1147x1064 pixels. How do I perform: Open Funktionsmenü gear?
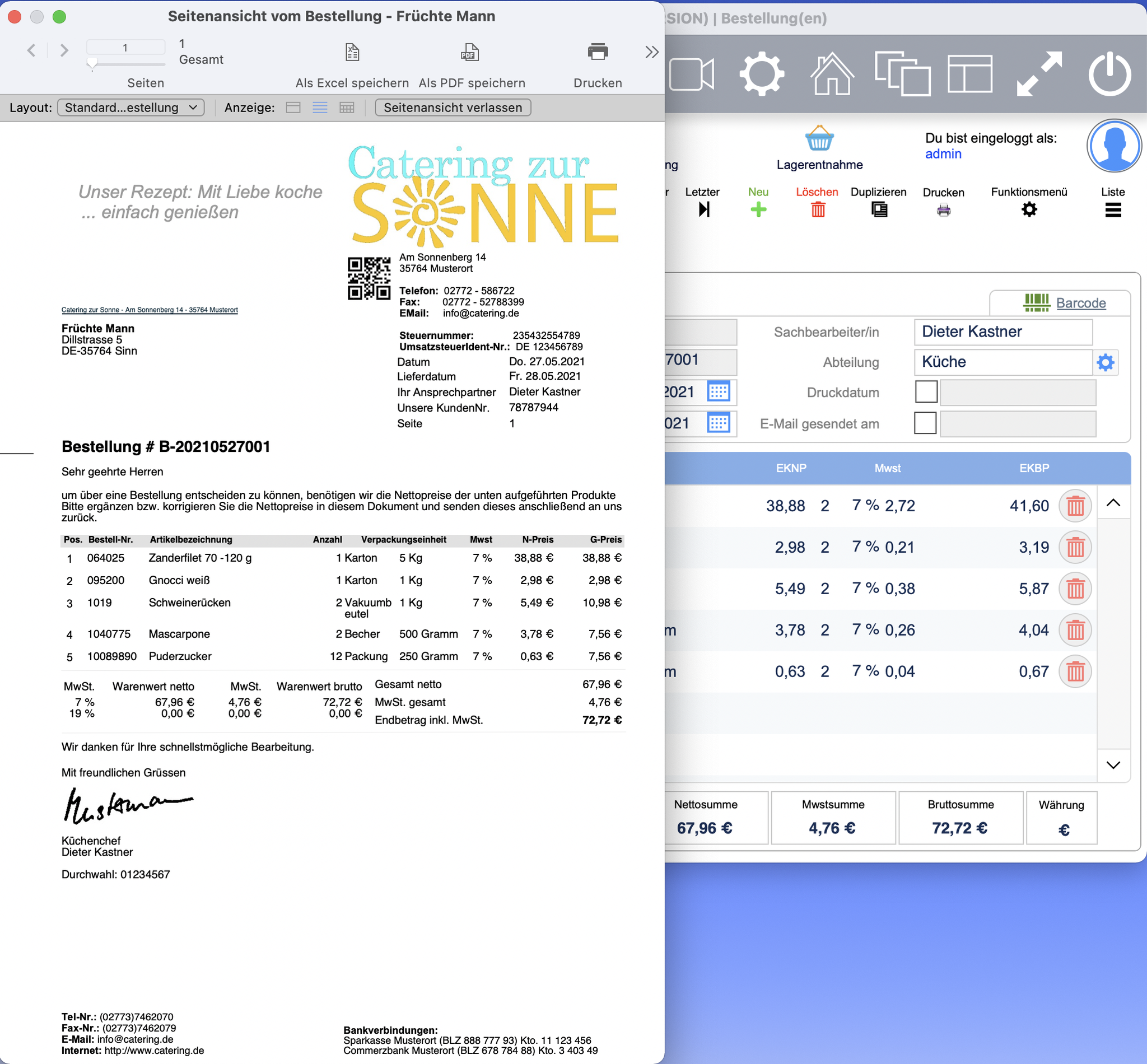click(x=1029, y=209)
